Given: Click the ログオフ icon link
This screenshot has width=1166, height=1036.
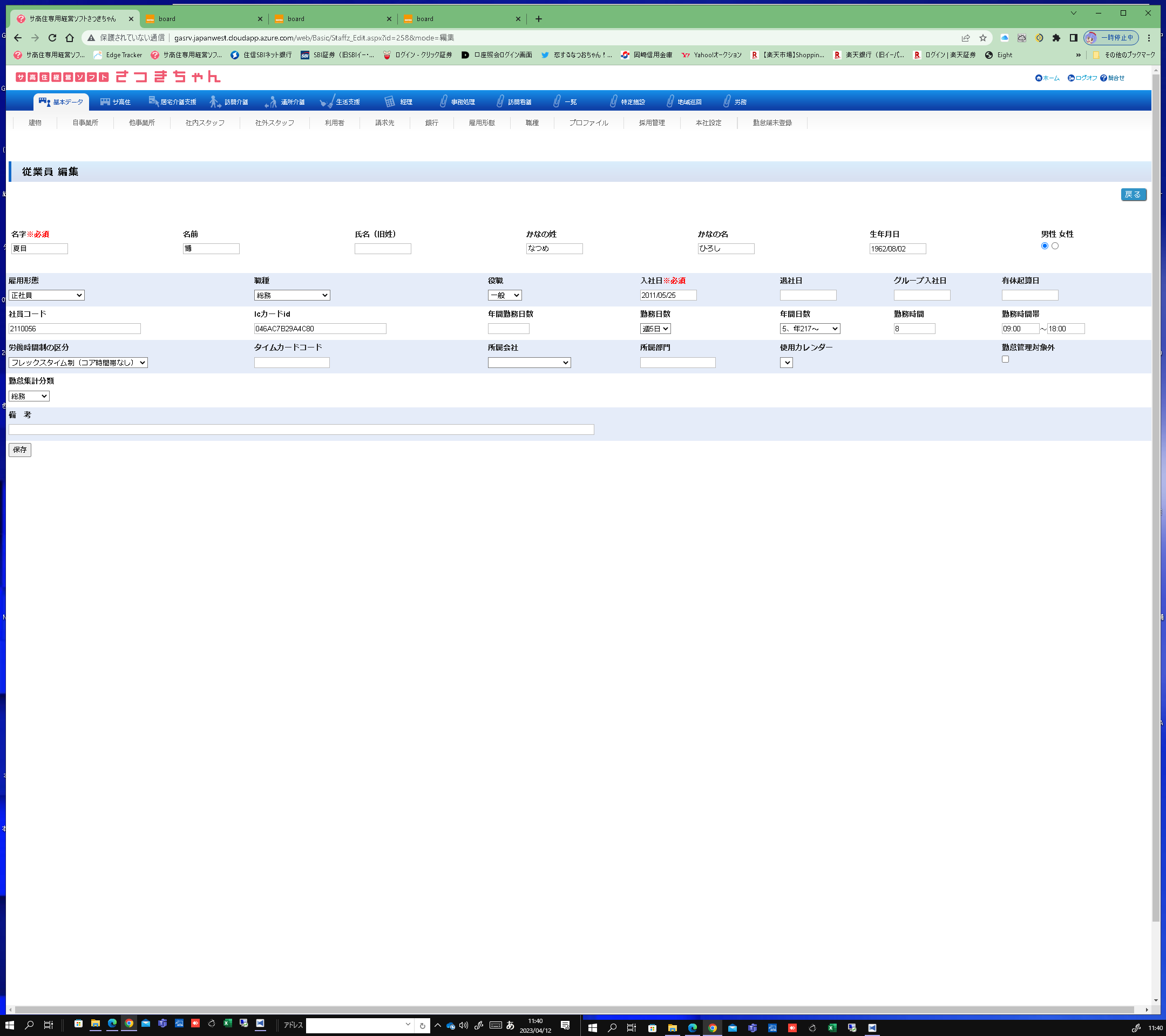Looking at the screenshot, I should click(x=1071, y=78).
